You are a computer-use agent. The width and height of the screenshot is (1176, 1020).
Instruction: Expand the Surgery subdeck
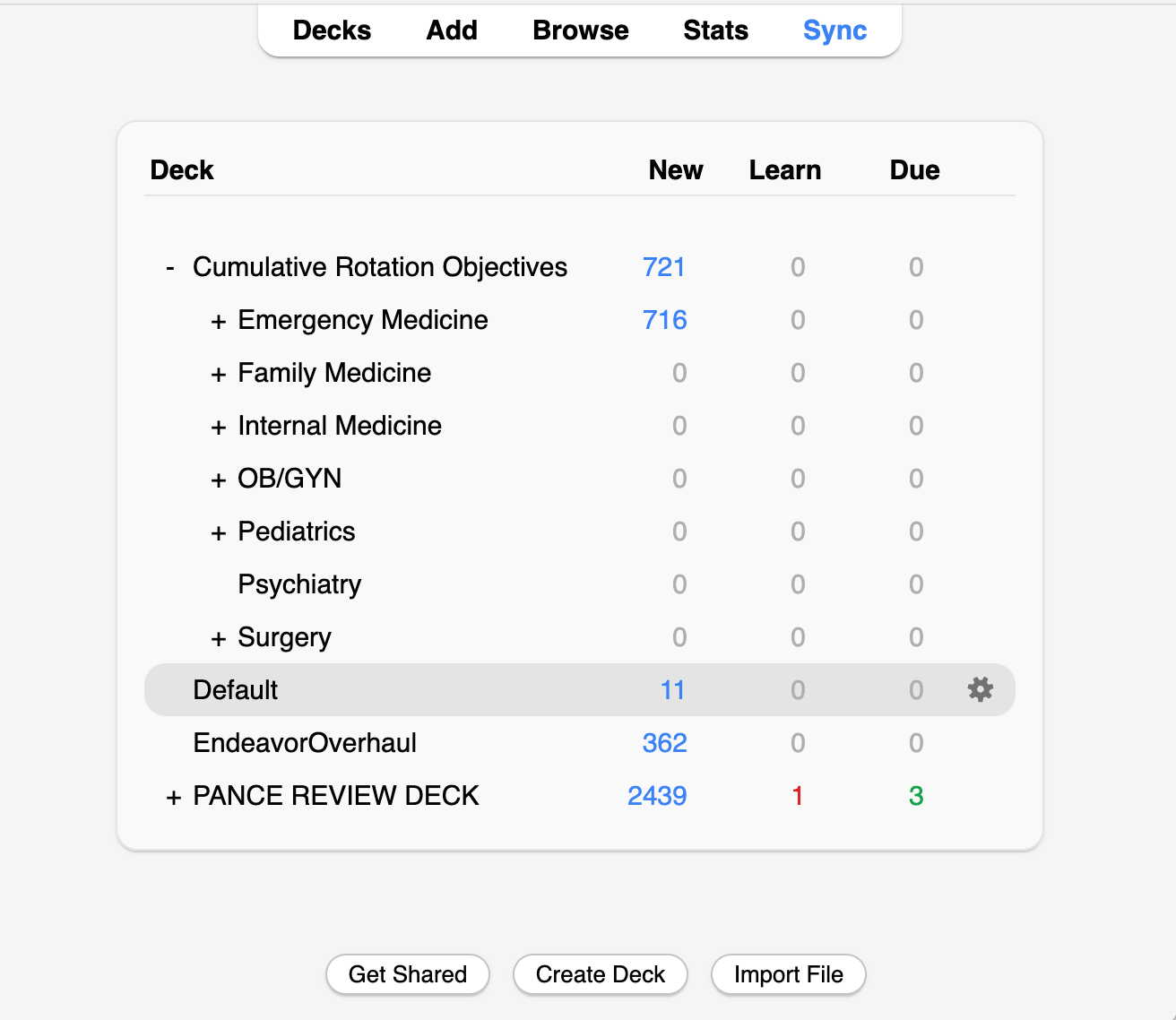(219, 638)
